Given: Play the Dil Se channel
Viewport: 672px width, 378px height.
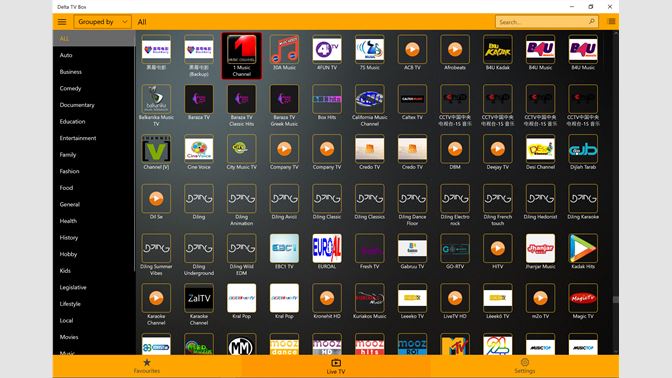Looking at the screenshot, I should point(156,202).
